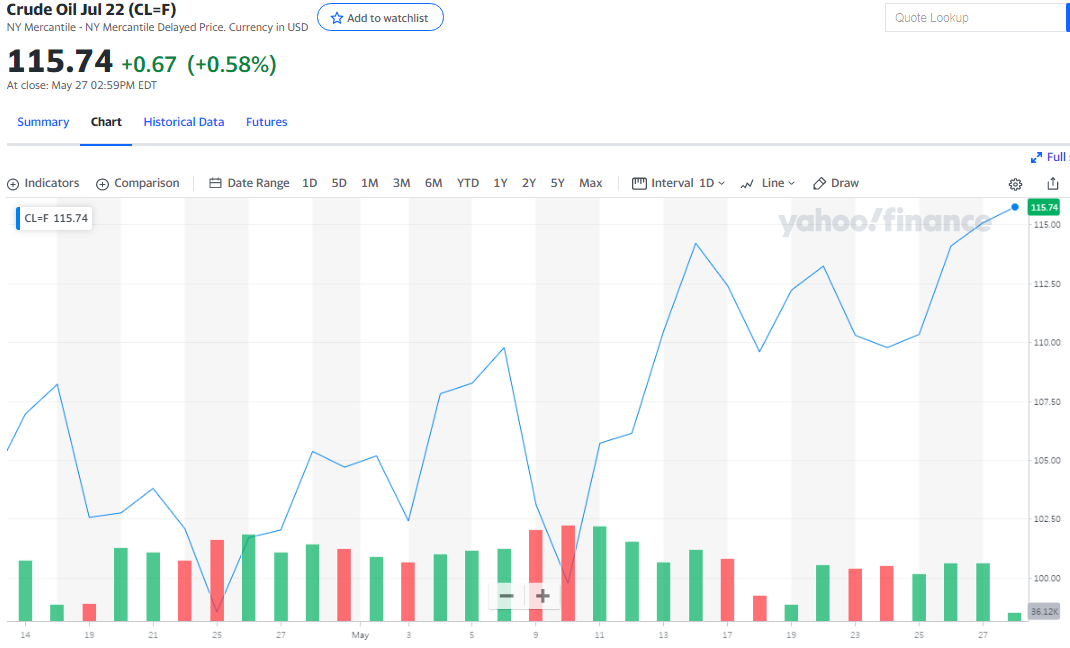
Task: Switch to the Historical Data tab
Action: click(184, 122)
